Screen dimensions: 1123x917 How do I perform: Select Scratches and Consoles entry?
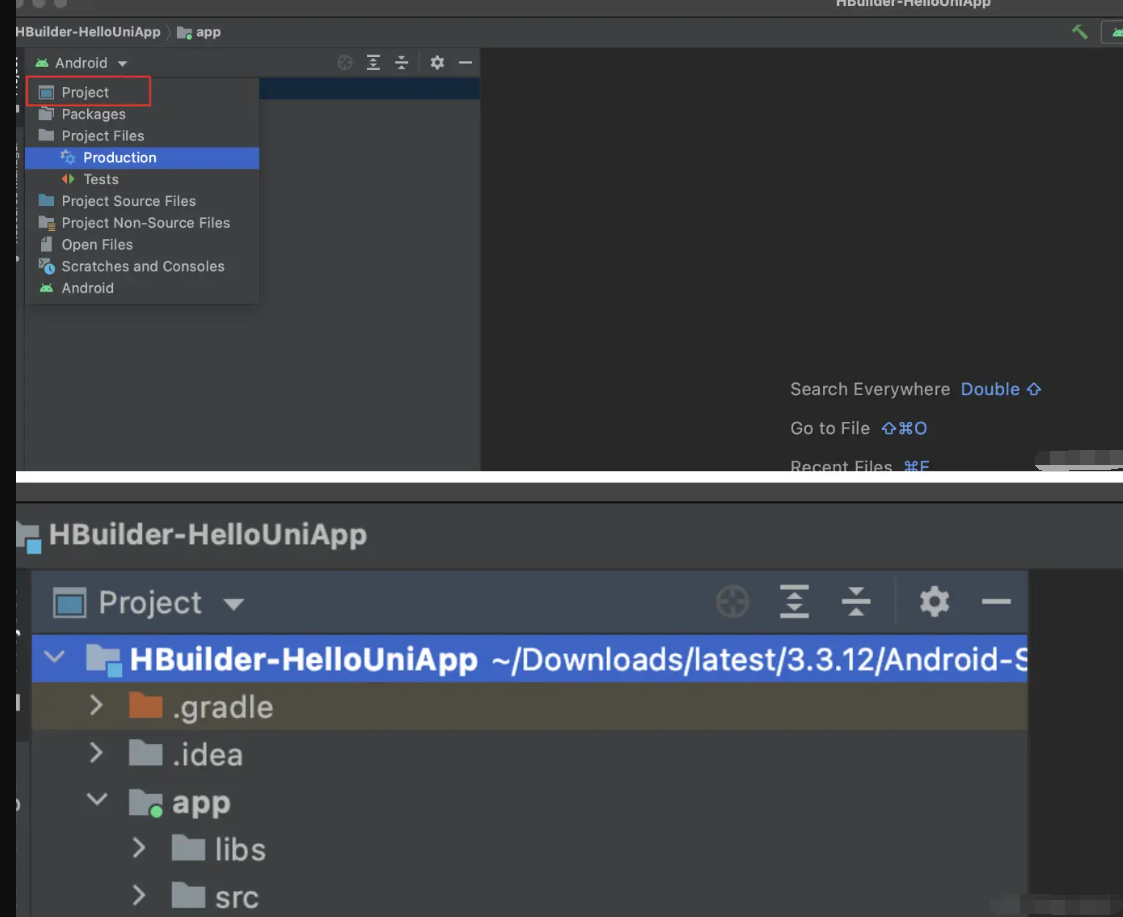(142, 267)
